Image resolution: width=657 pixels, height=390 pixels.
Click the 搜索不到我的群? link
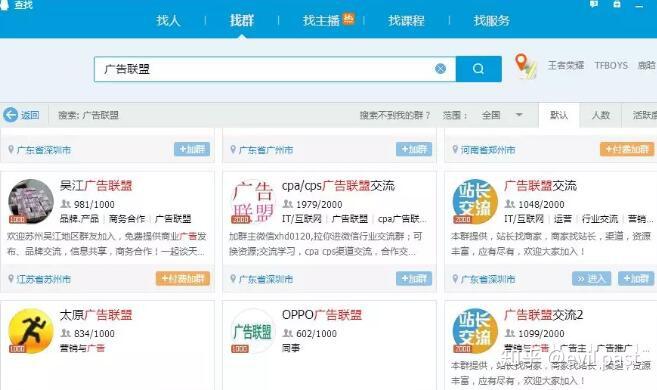[395, 115]
